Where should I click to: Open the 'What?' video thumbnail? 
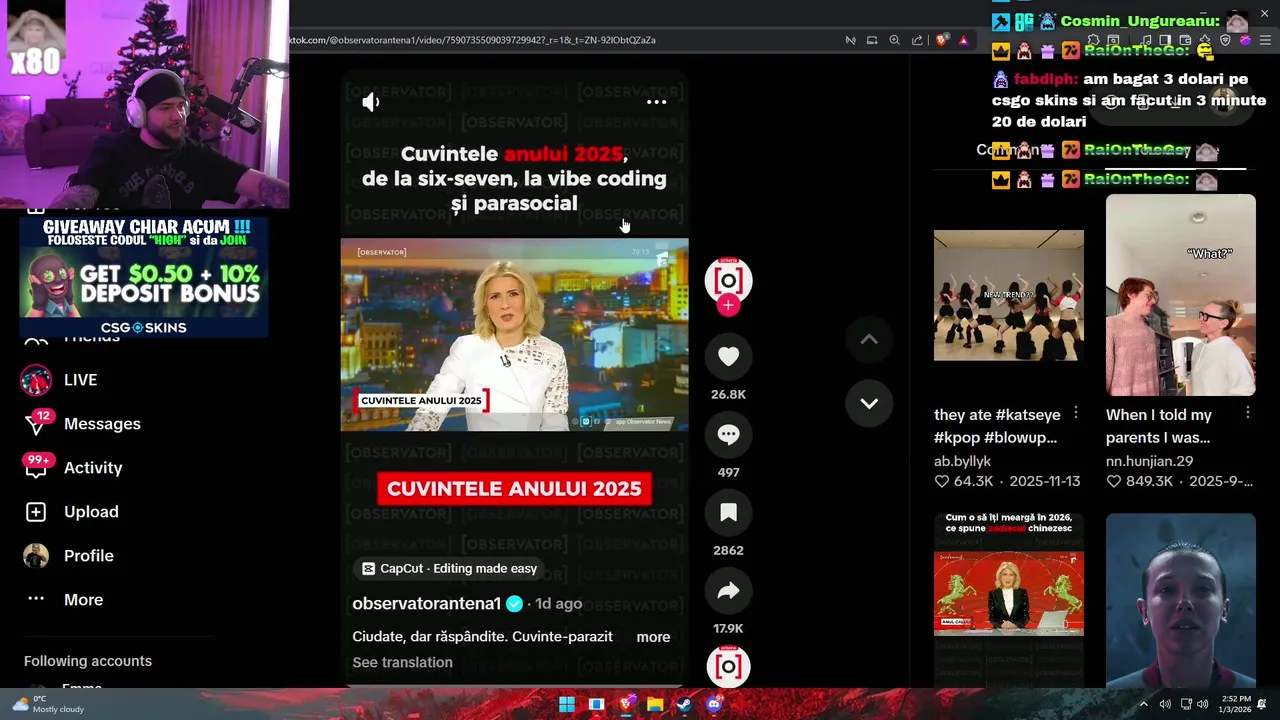click(x=1180, y=295)
